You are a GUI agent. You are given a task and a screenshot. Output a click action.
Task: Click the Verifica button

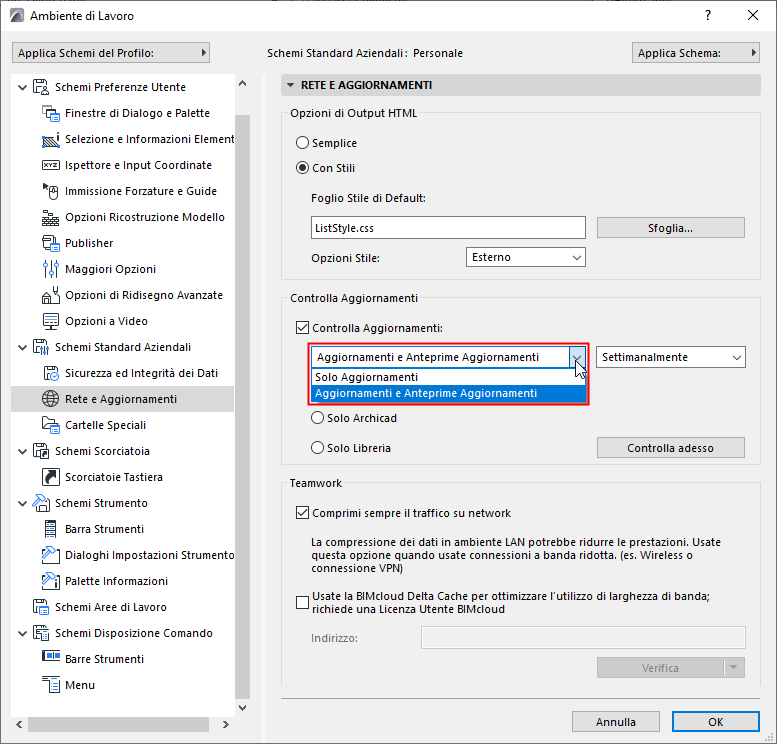click(x=660, y=668)
